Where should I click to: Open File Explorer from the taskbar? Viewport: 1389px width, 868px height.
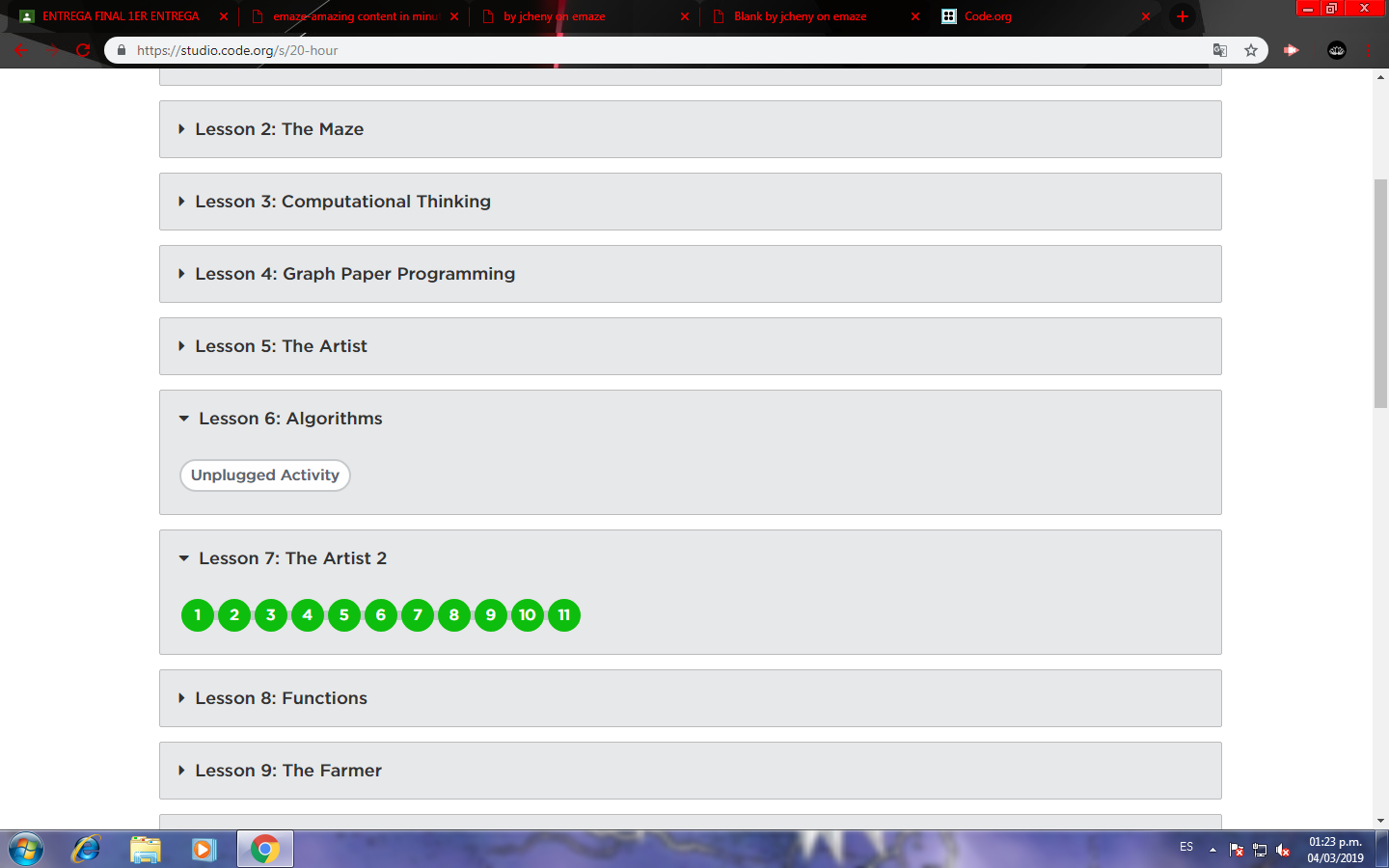pyautogui.click(x=146, y=850)
